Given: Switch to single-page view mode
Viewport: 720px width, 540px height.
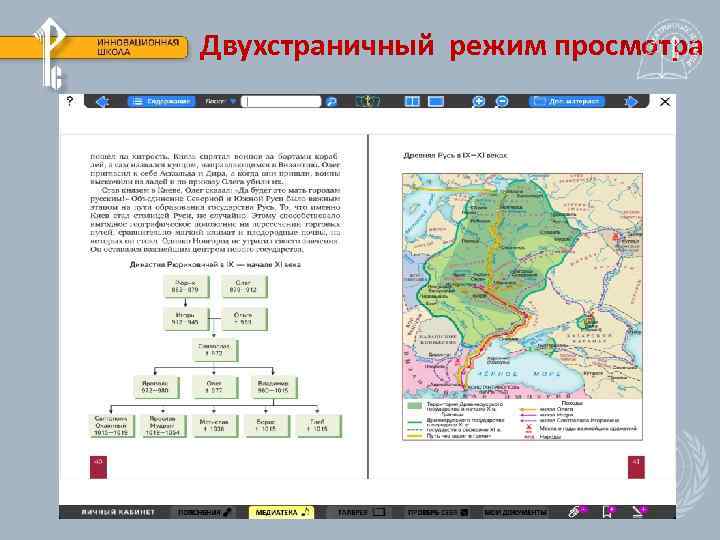Looking at the screenshot, I should [x=436, y=101].
